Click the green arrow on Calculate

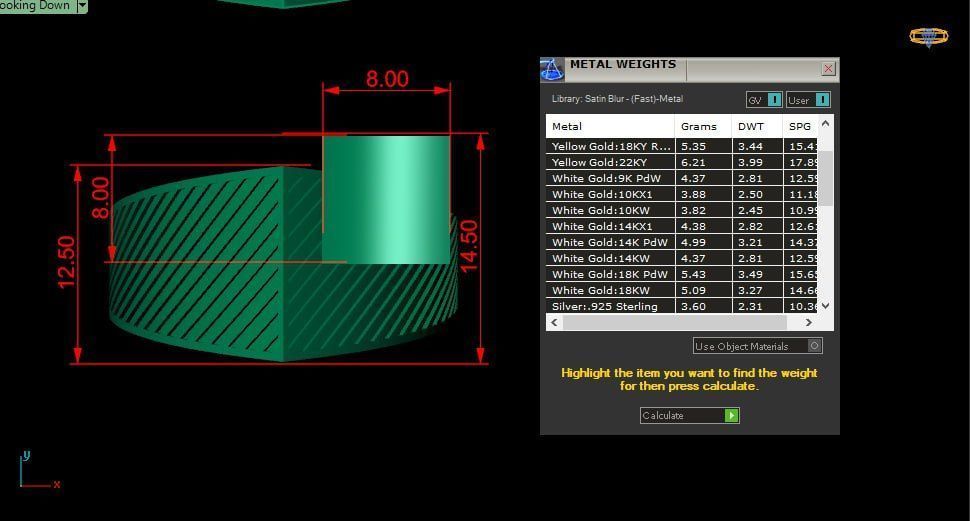pos(731,415)
